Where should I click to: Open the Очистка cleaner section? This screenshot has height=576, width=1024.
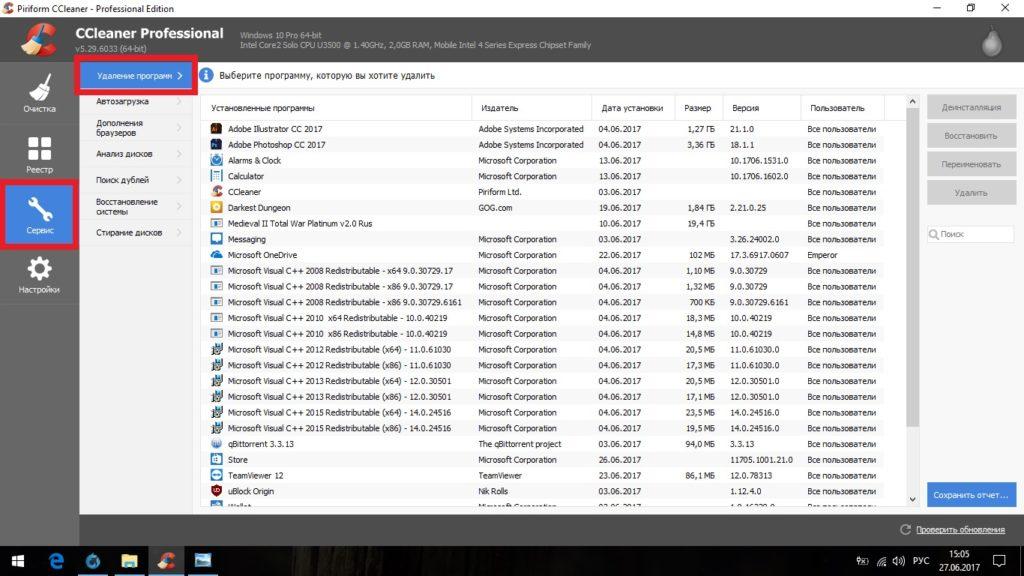[39, 93]
